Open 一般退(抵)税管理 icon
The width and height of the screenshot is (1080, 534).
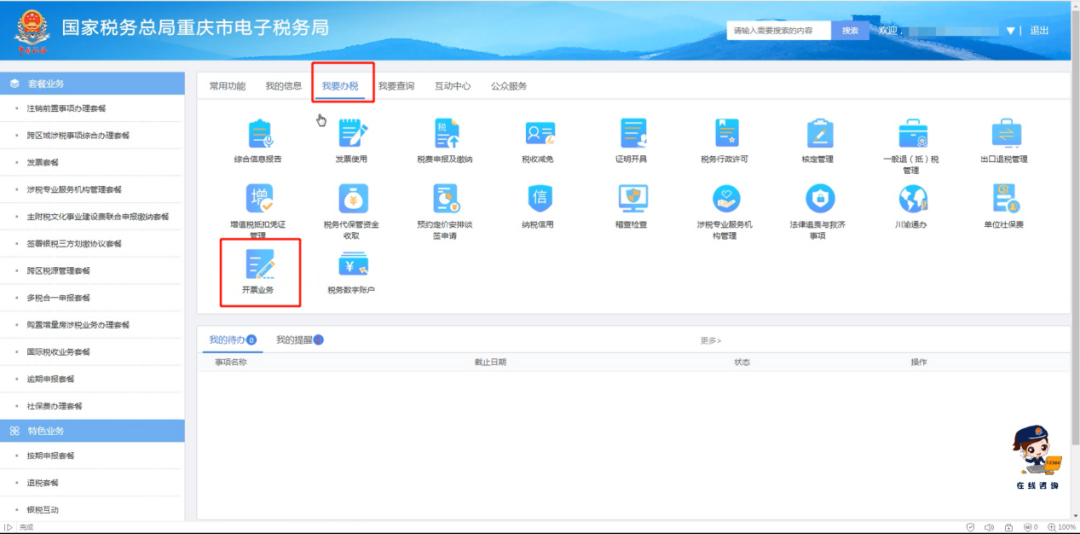[x=913, y=134]
